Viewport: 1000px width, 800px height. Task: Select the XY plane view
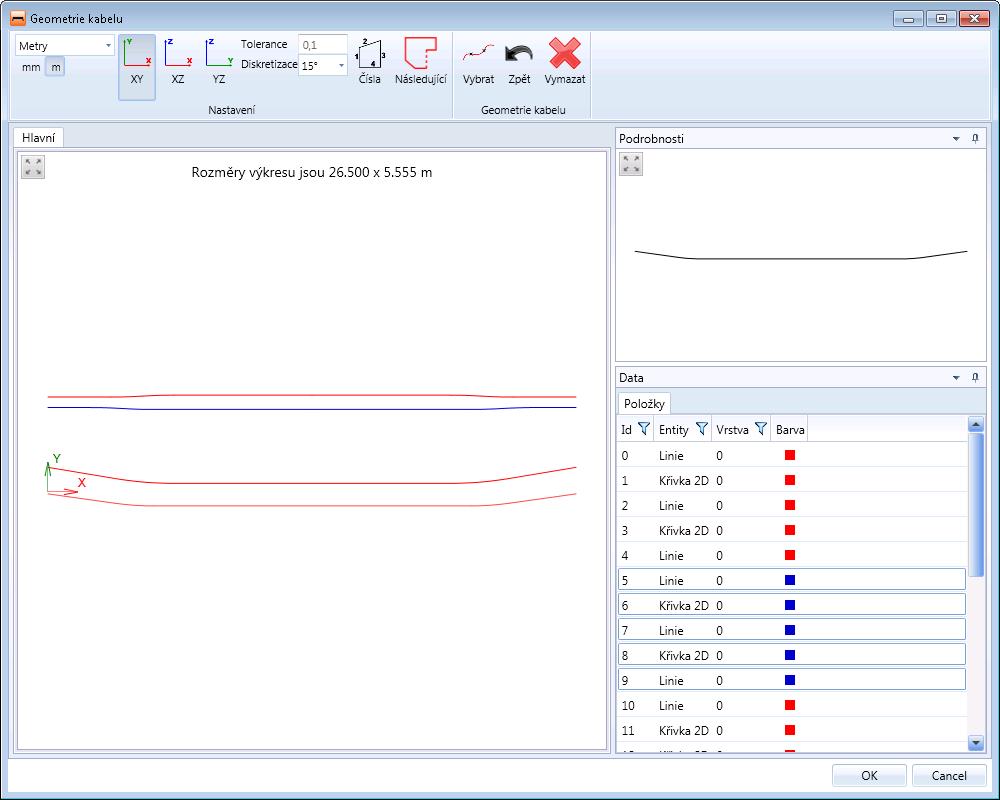pos(137,67)
